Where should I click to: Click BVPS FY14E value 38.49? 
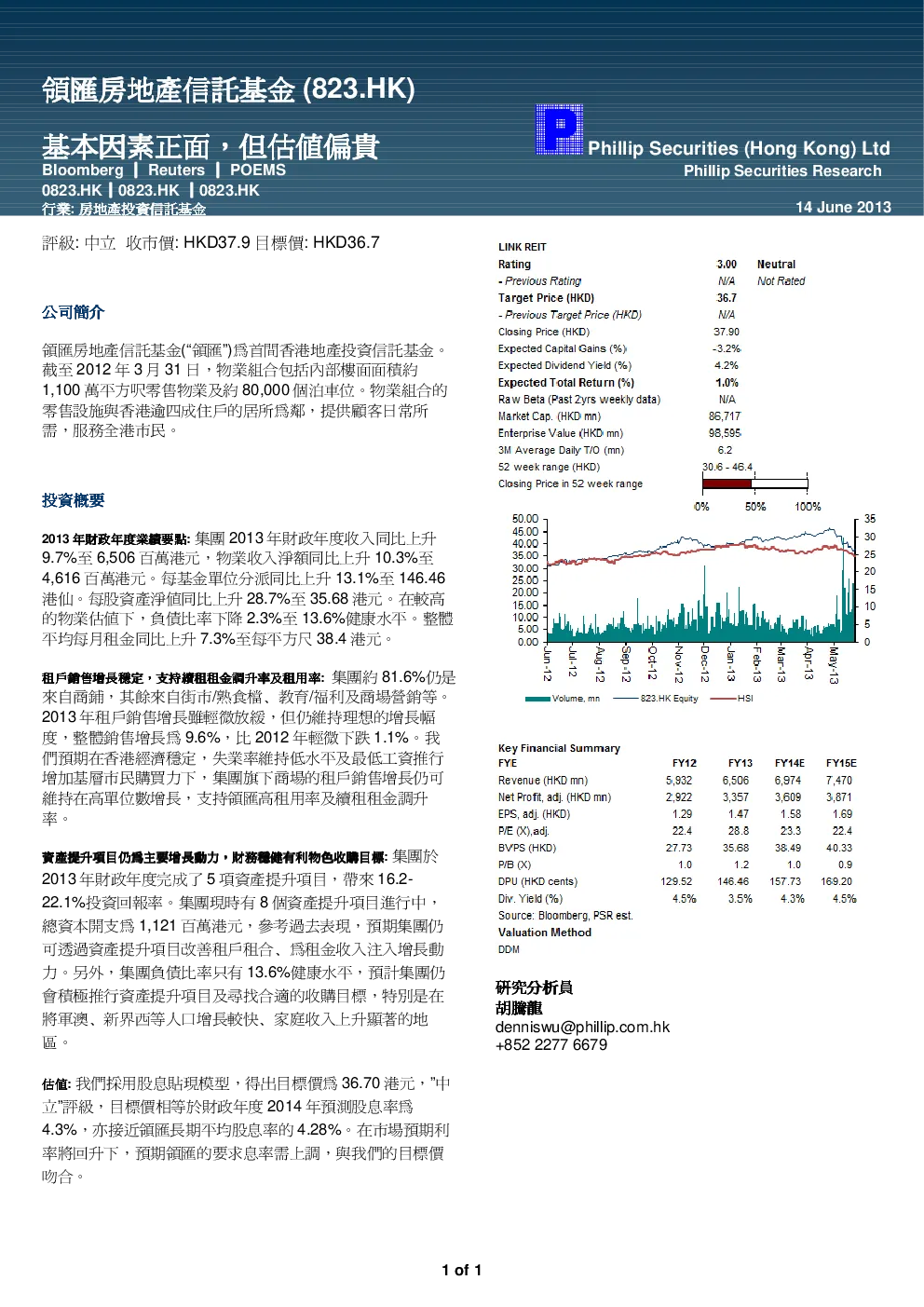(x=788, y=848)
